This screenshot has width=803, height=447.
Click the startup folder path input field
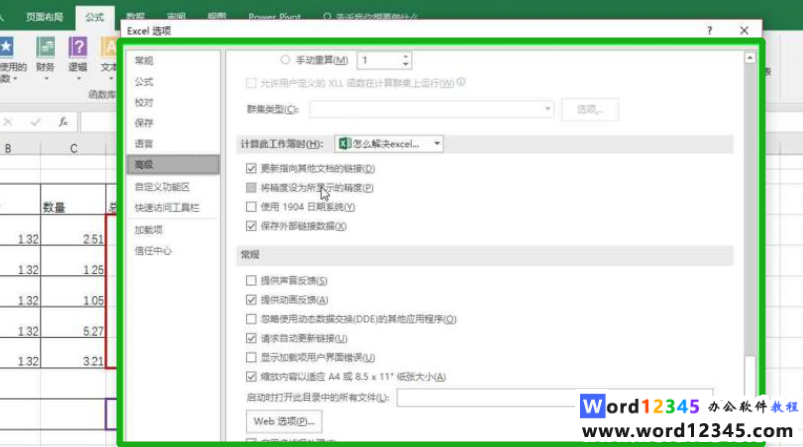(x=555, y=397)
